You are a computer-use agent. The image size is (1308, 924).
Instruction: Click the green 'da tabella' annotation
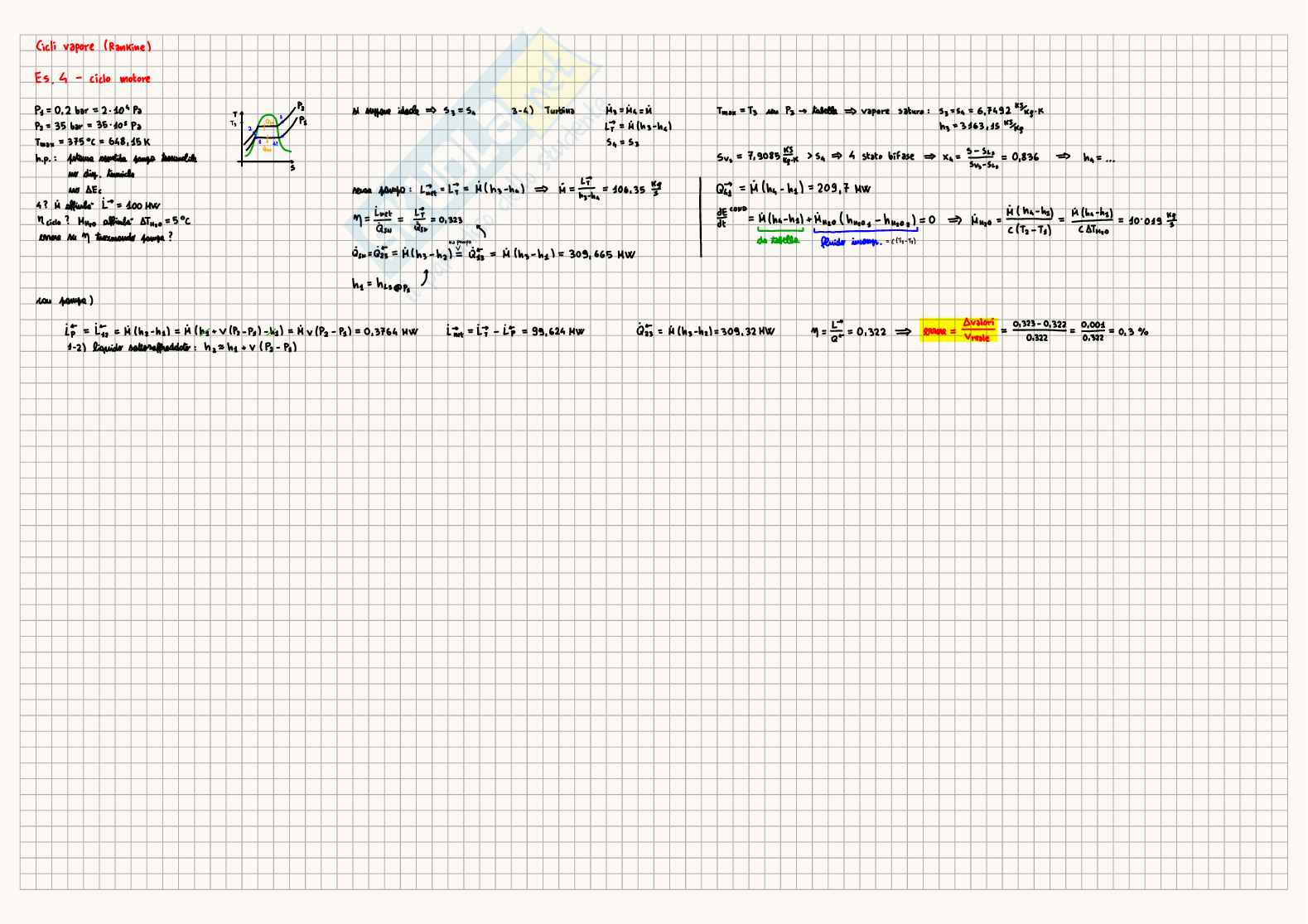pyautogui.click(x=778, y=240)
